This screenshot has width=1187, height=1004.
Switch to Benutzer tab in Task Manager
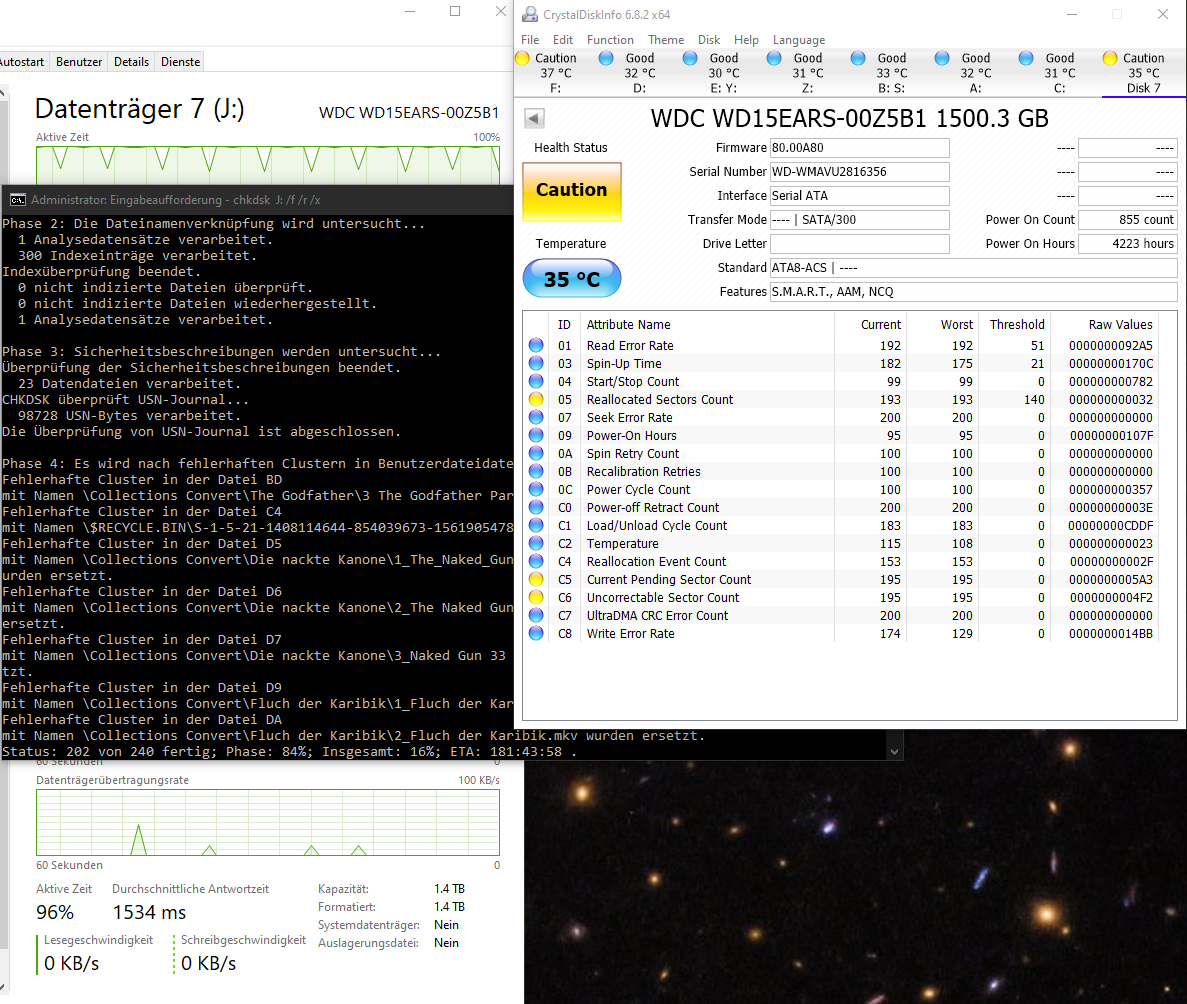click(79, 62)
